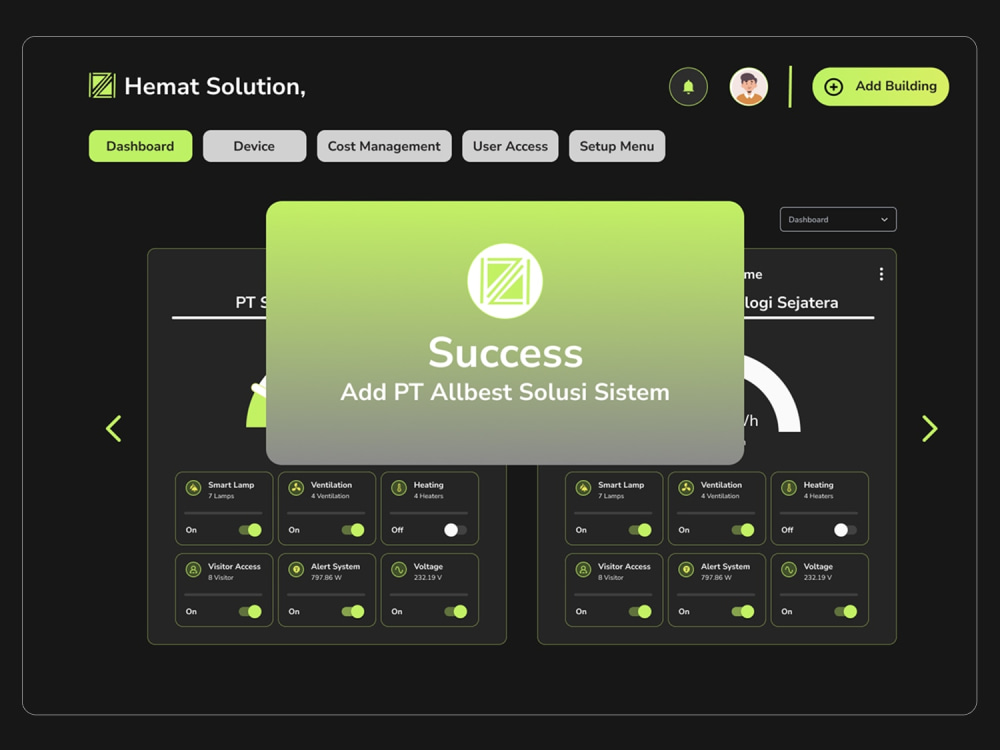Switch off Voltage toggle in logi Sejatera card
The height and width of the screenshot is (750, 1000).
click(846, 612)
